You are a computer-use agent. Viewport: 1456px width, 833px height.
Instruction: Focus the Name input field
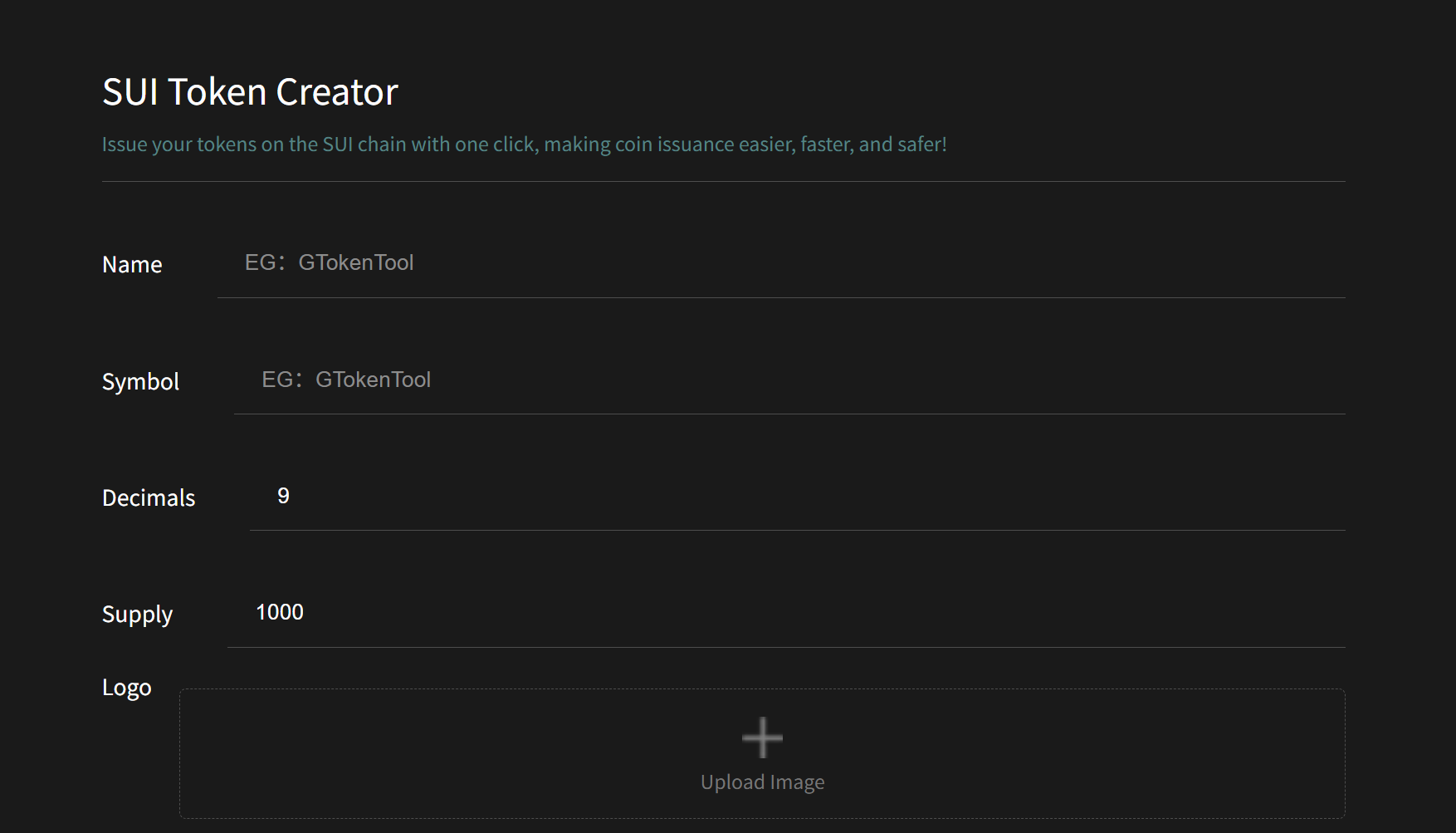[780, 263]
